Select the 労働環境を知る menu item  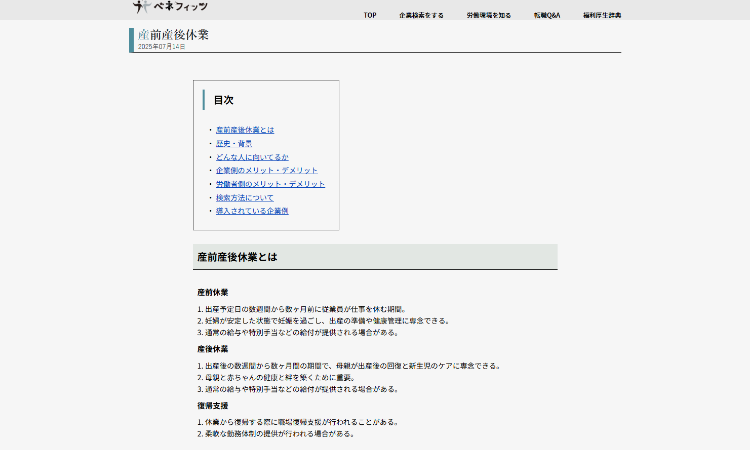[x=488, y=15]
